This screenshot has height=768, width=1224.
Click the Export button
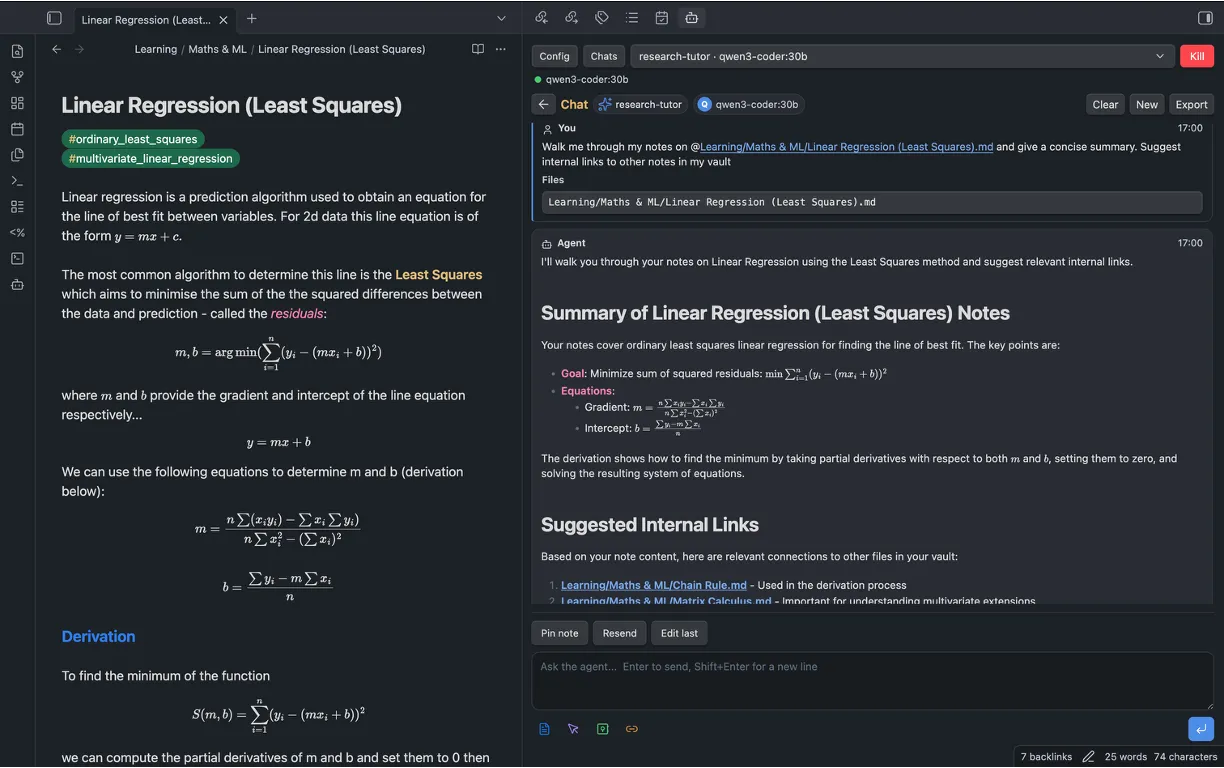[x=1191, y=104]
